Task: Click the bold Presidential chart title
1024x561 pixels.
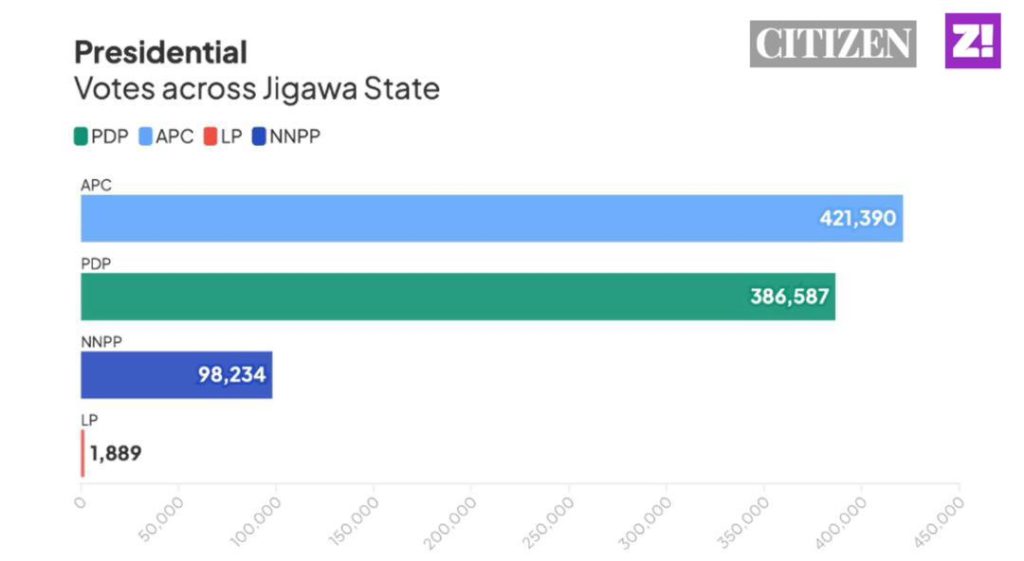Action: (x=161, y=52)
